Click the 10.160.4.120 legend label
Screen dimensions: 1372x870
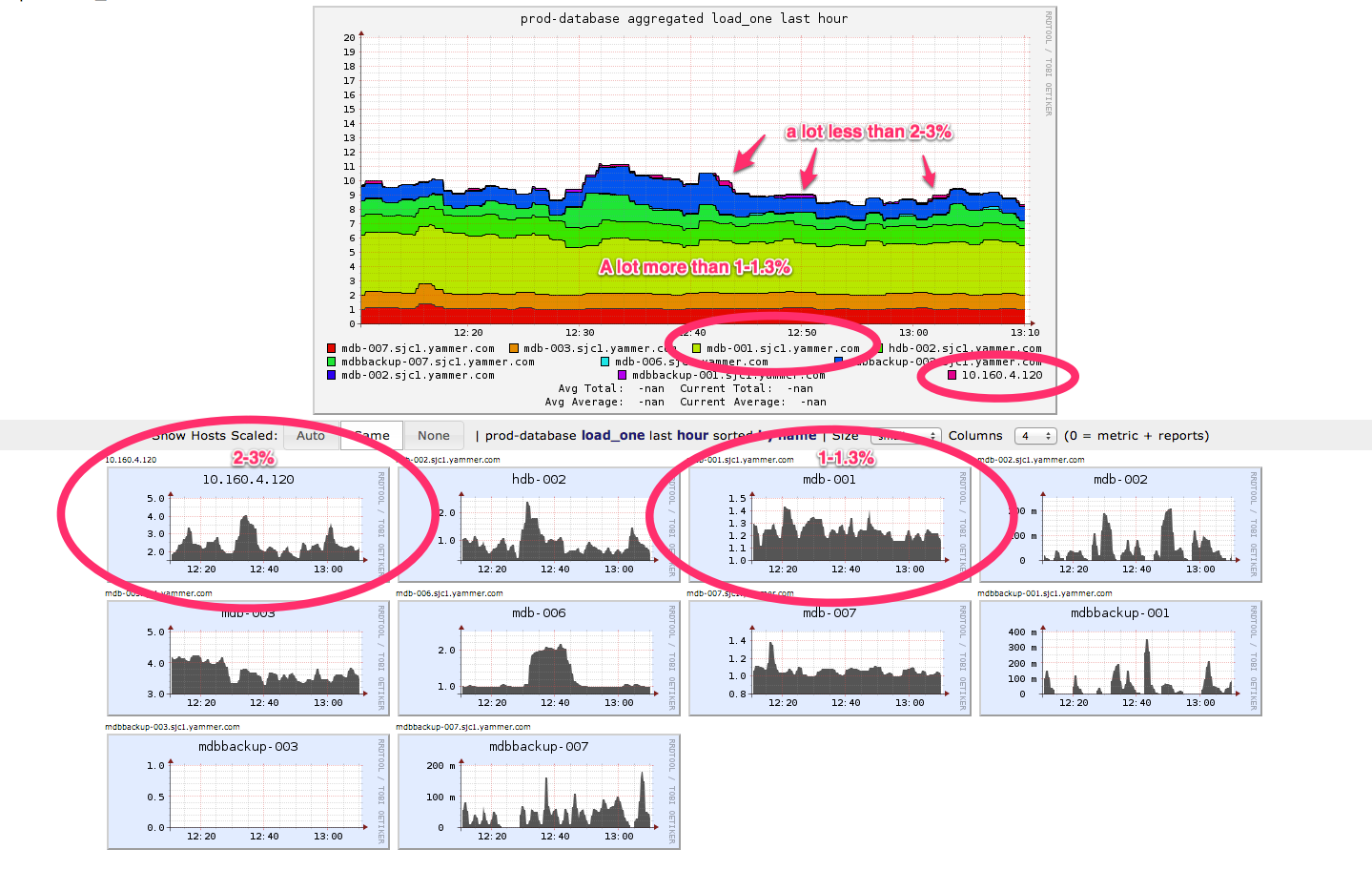[x=1002, y=376]
